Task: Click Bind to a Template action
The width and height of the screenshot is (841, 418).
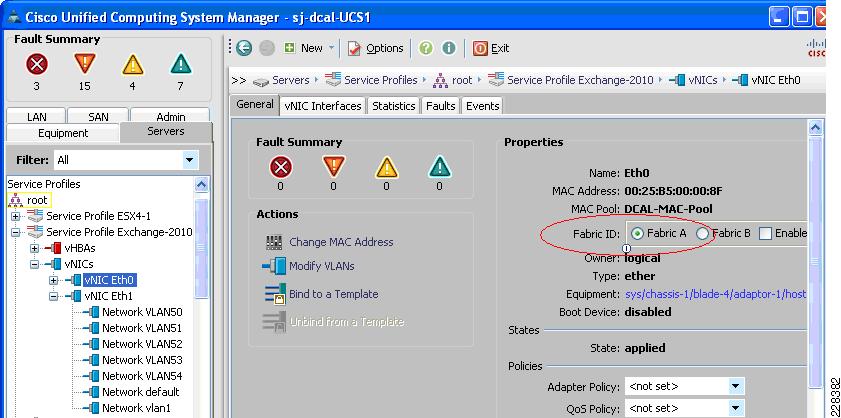Action: [334, 294]
